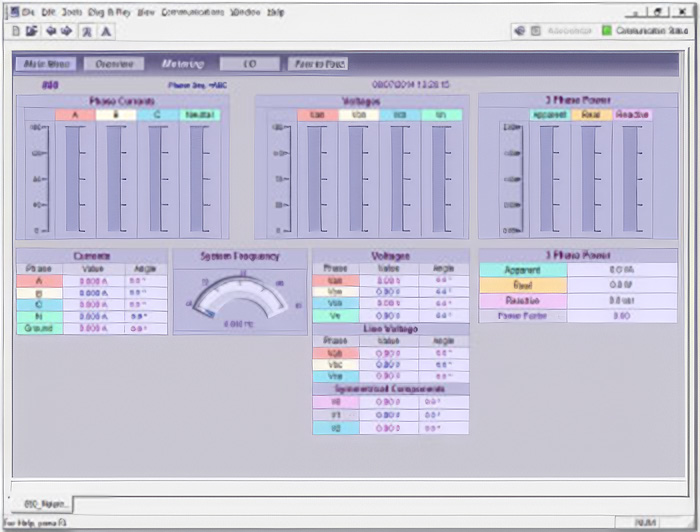Click the phase B current value
The image size is (700, 532).
[x=93, y=293]
